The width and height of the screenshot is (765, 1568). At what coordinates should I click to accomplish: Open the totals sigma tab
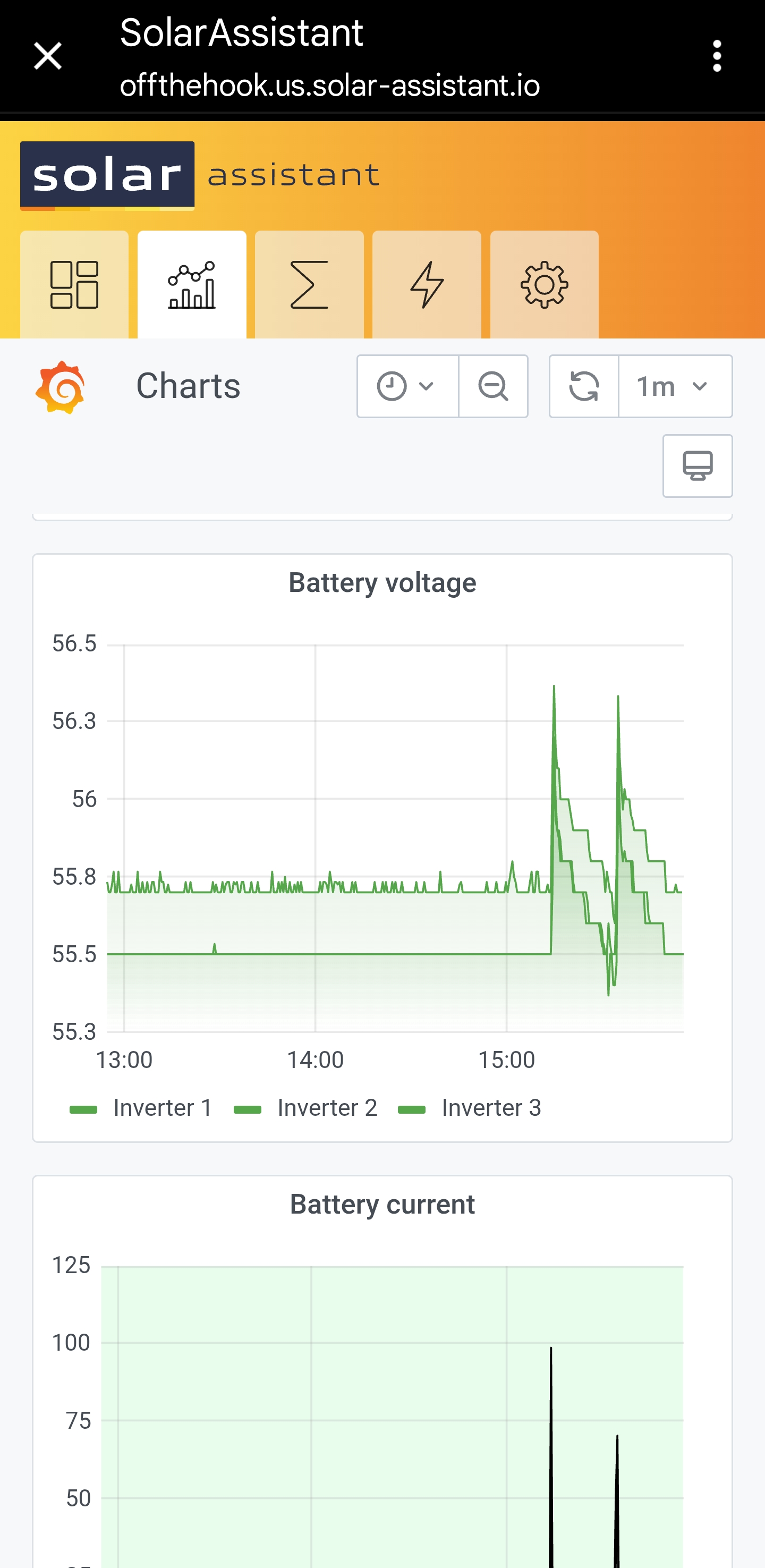coord(309,284)
